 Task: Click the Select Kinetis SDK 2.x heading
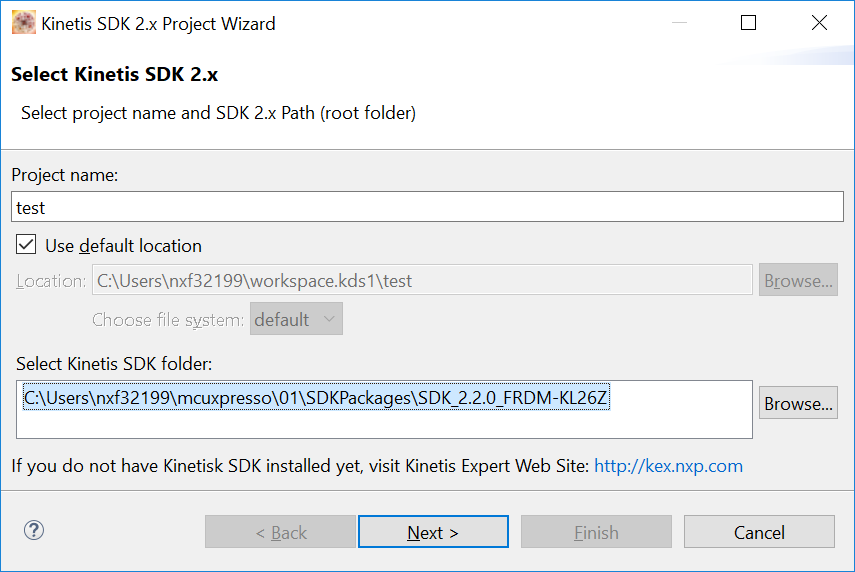click(x=114, y=75)
